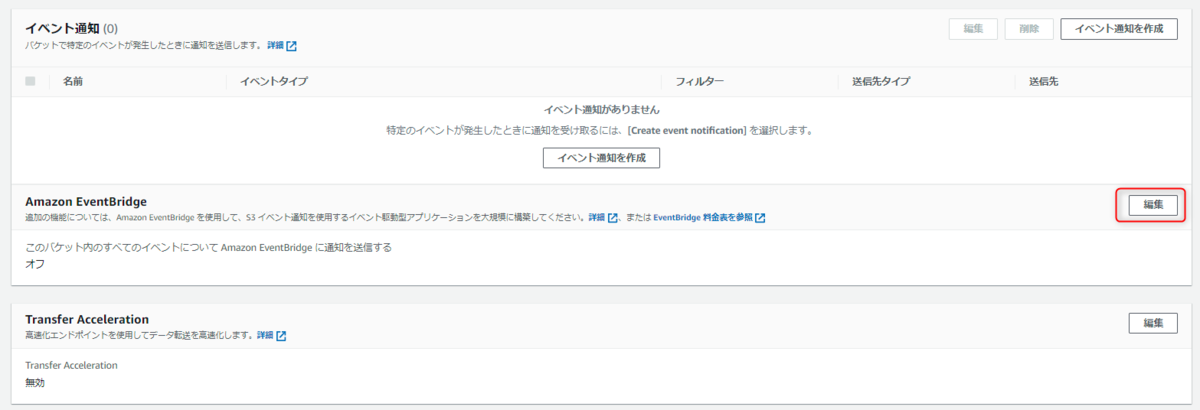Click the centered イベント通知を作成 button in the empty table
This screenshot has height=410, width=1200.
pyautogui.click(x=601, y=158)
